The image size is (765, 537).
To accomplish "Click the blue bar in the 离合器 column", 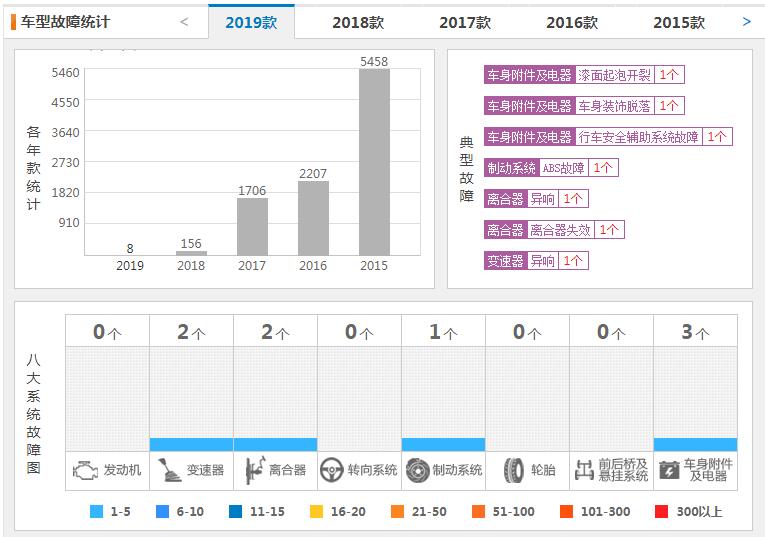I will click(275, 444).
